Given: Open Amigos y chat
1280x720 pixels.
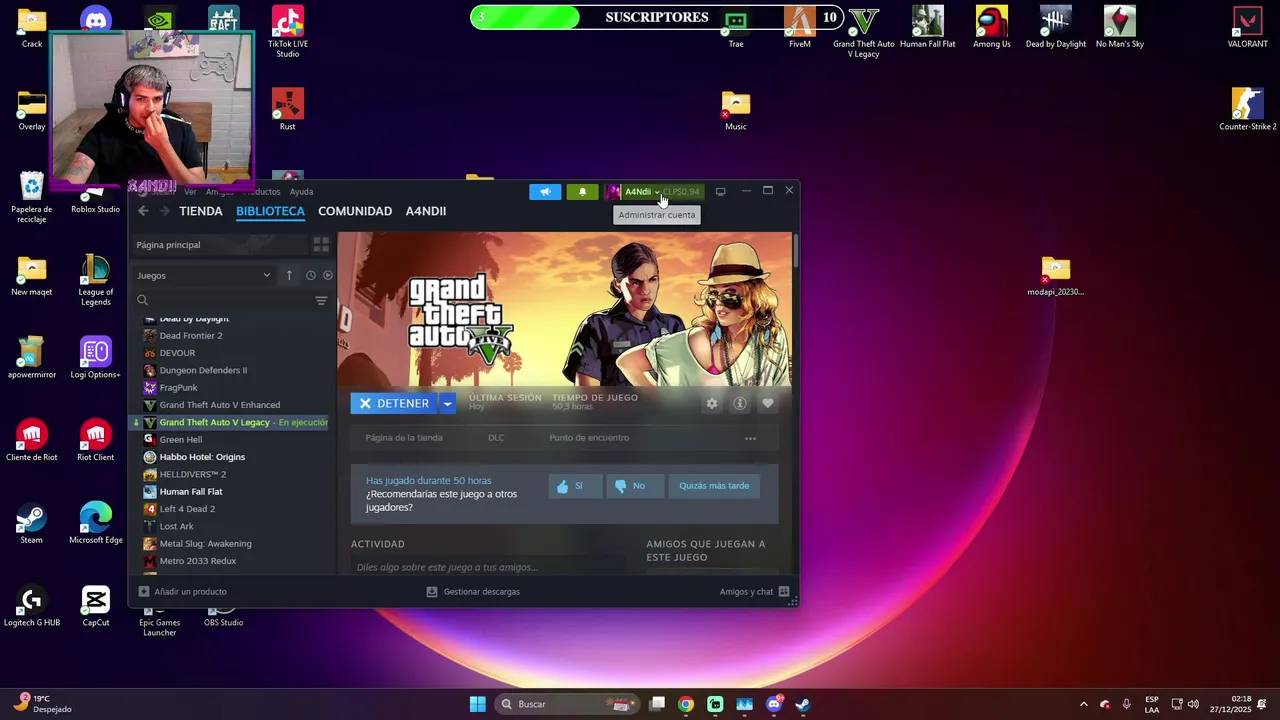Looking at the screenshot, I should click(x=754, y=592).
